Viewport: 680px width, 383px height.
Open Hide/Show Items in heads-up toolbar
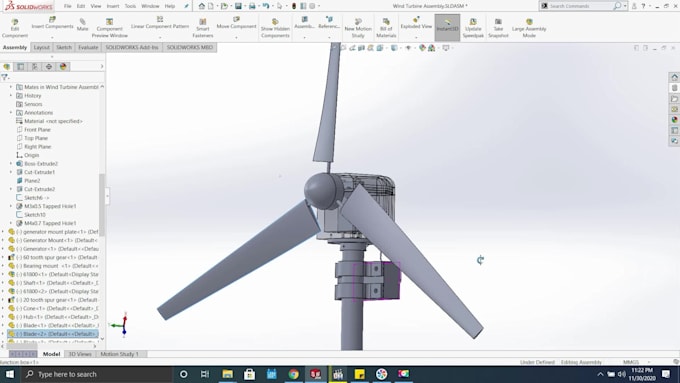tap(408, 48)
